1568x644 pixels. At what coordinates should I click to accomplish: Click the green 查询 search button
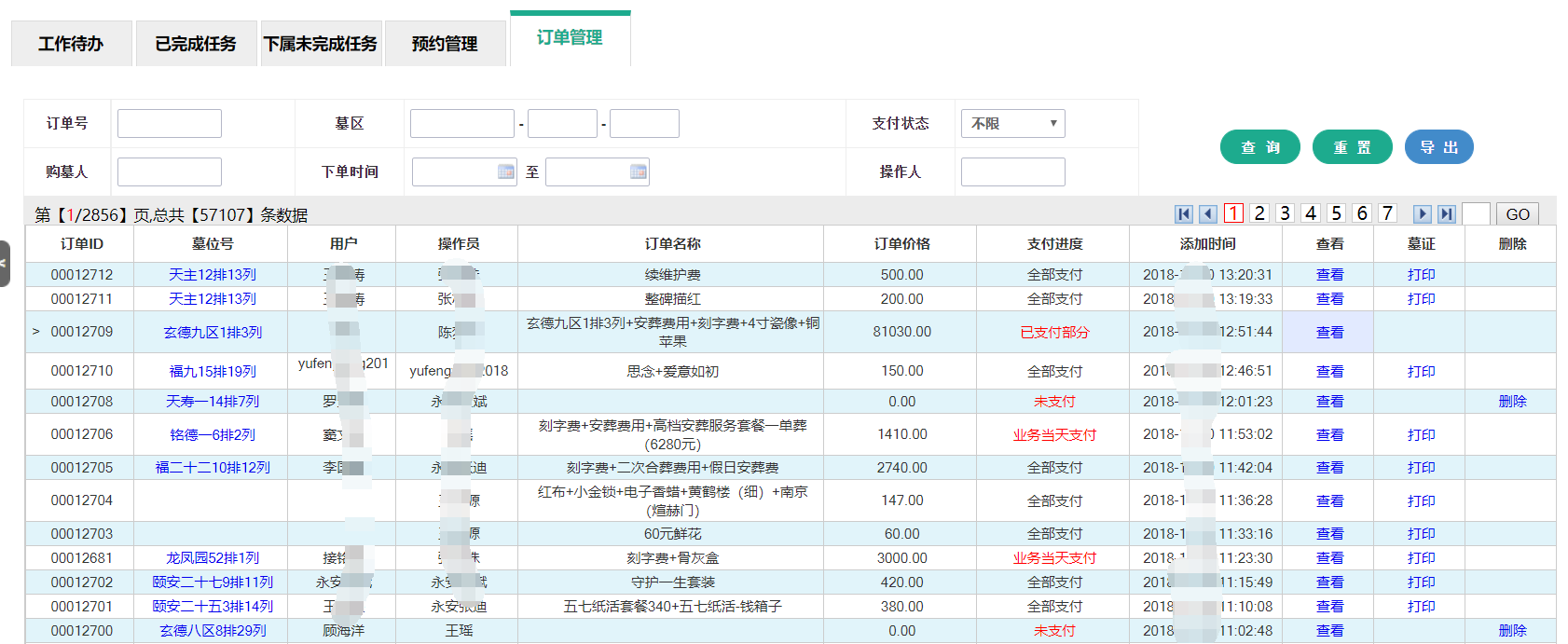[x=1259, y=147]
